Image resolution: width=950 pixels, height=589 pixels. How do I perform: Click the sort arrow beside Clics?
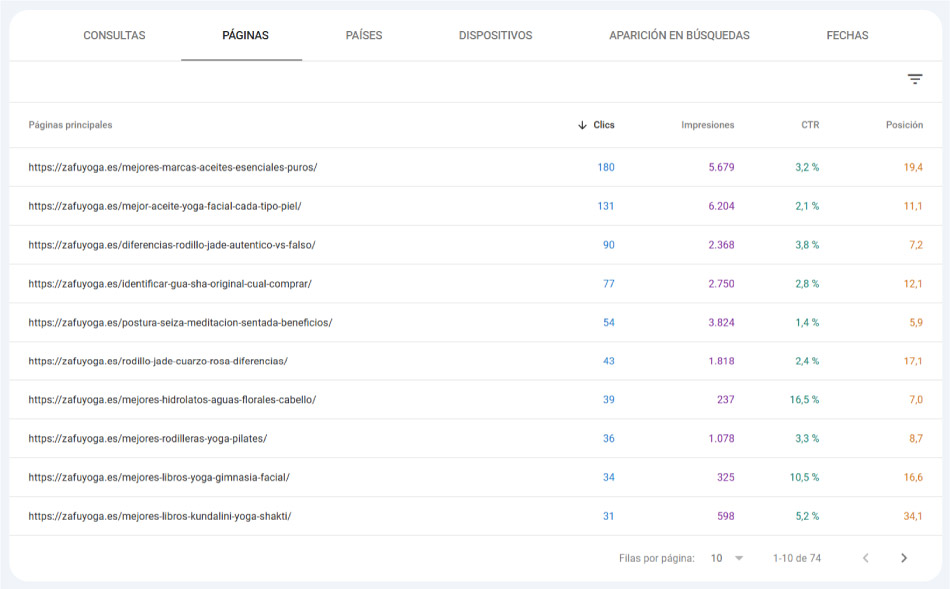click(x=582, y=125)
